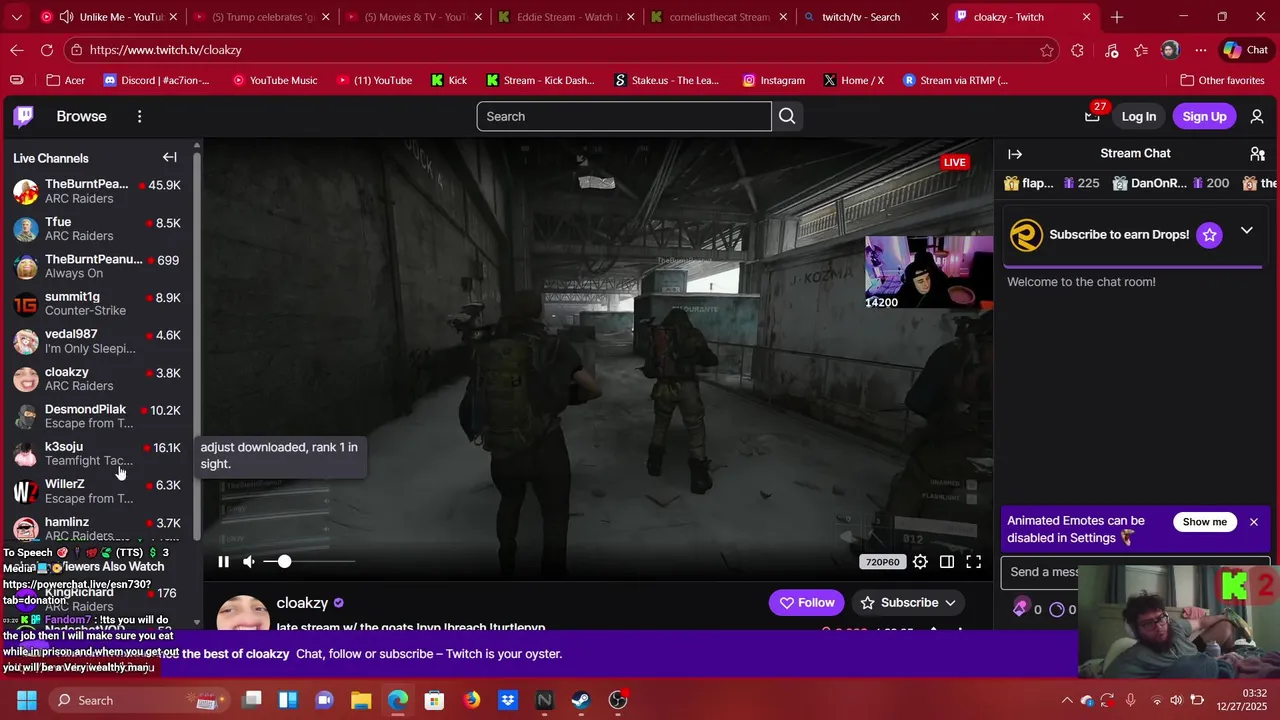Click the taskbar Search box
The image size is (1280, 720).
click(138, 700)
